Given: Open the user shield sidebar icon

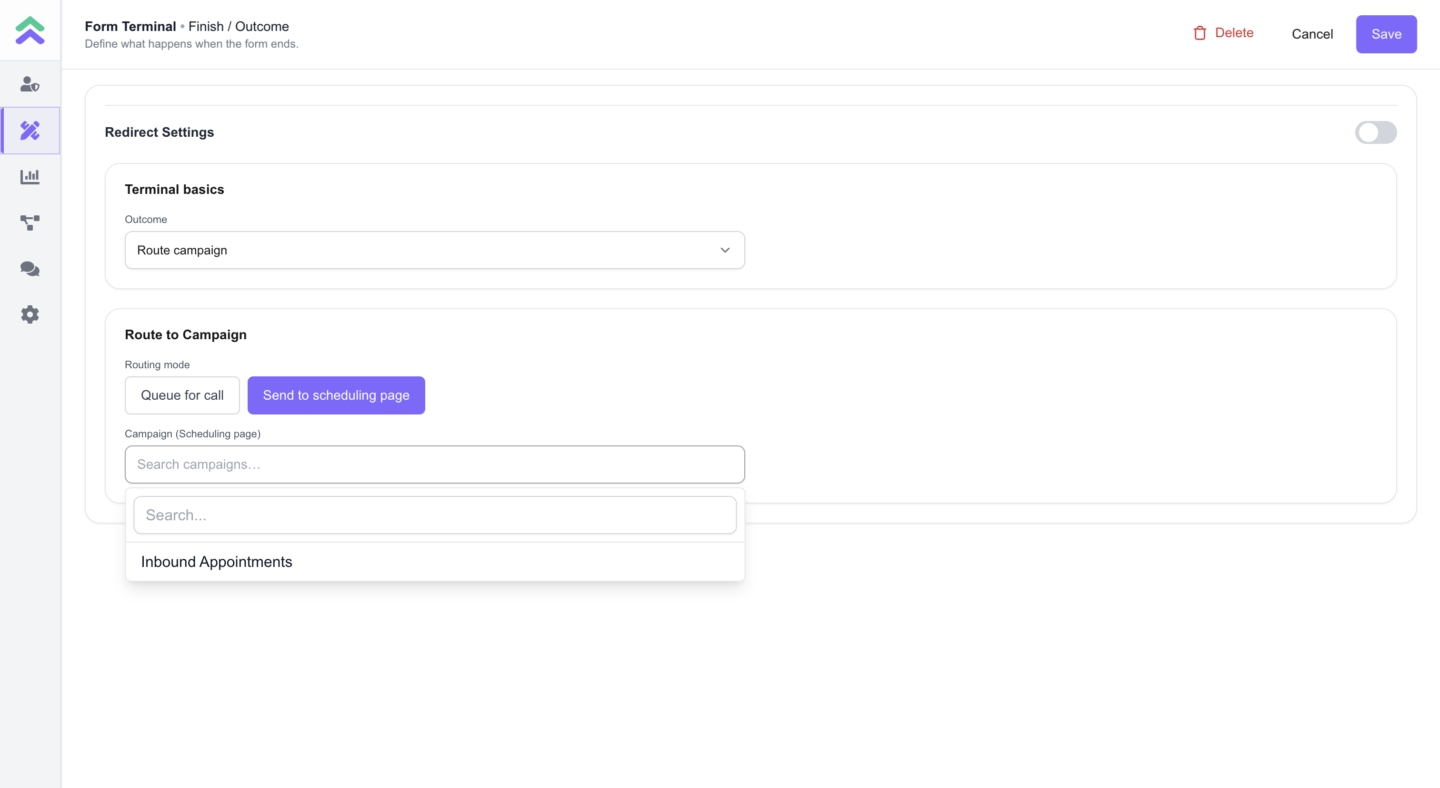Looking at the screenshot, I should pyautogui.click(x=30, y=85).
